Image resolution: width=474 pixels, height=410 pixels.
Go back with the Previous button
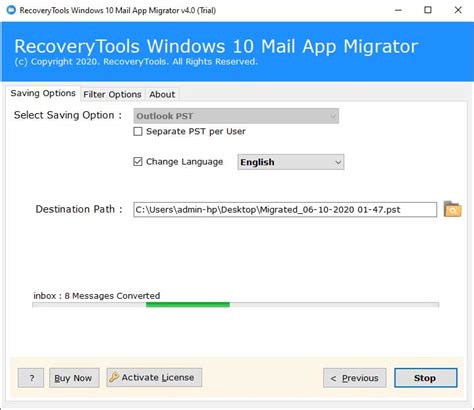pos(355,378)
